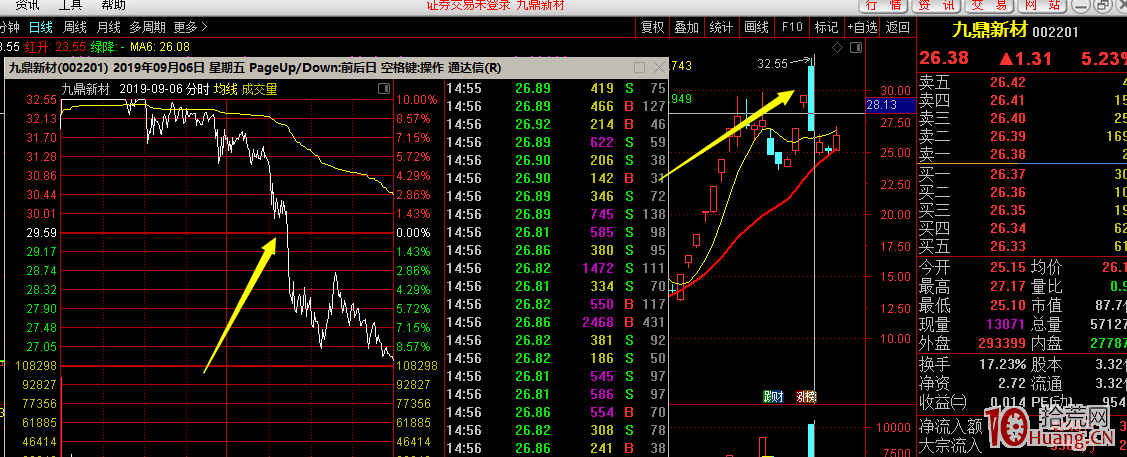Click 标记 in the chart toolbar

(826, 27)
